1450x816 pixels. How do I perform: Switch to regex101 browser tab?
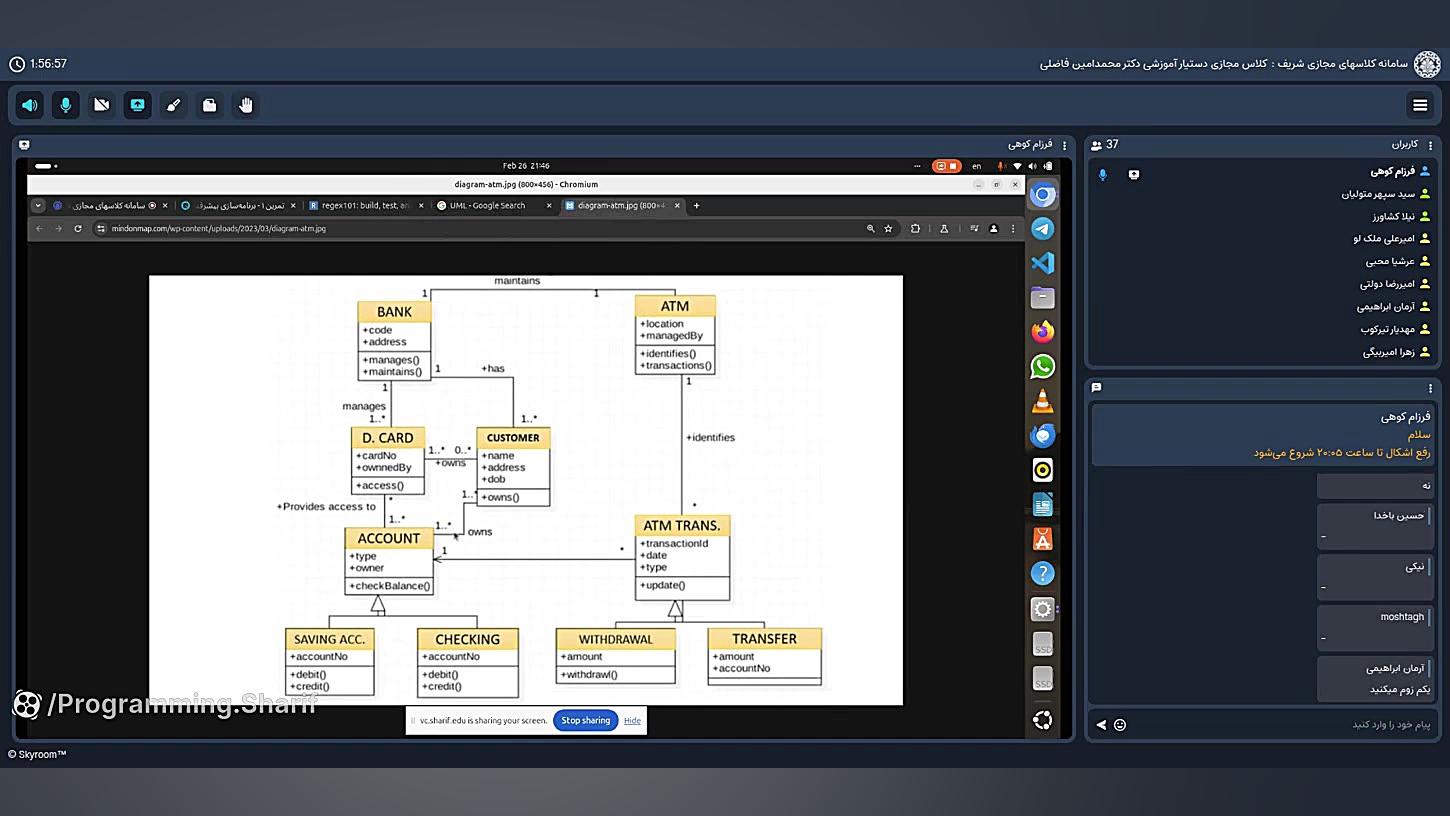point(365,205)
